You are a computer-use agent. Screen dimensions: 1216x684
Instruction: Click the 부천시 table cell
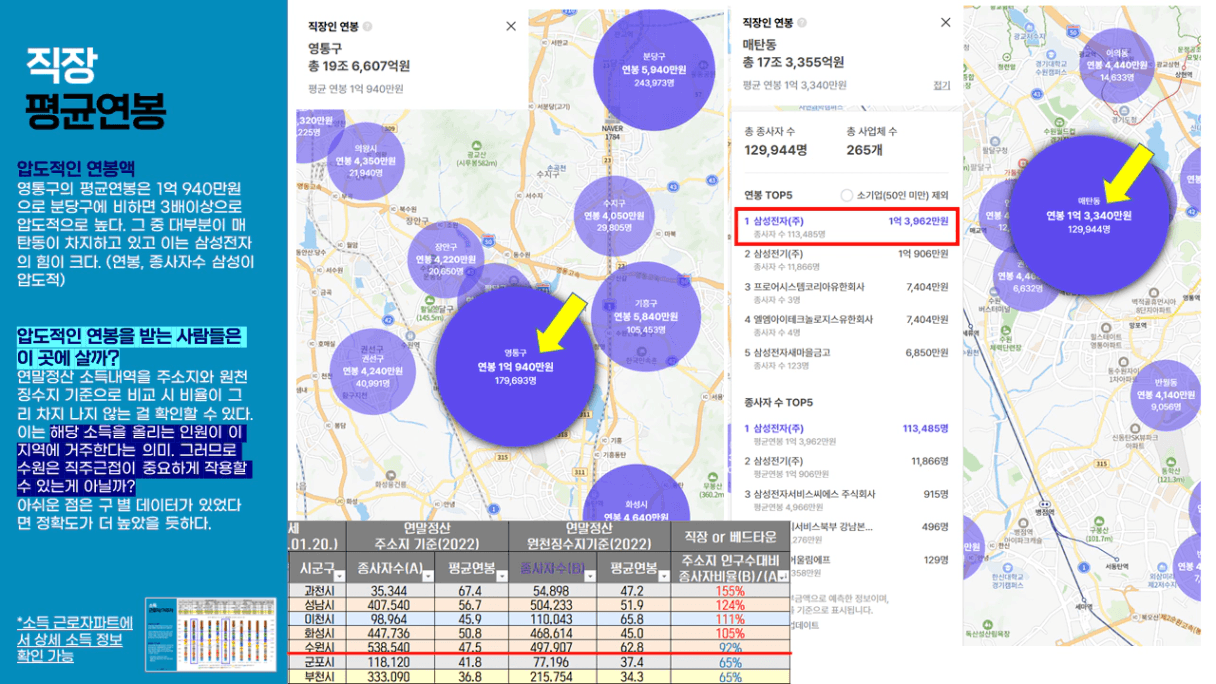317,677
